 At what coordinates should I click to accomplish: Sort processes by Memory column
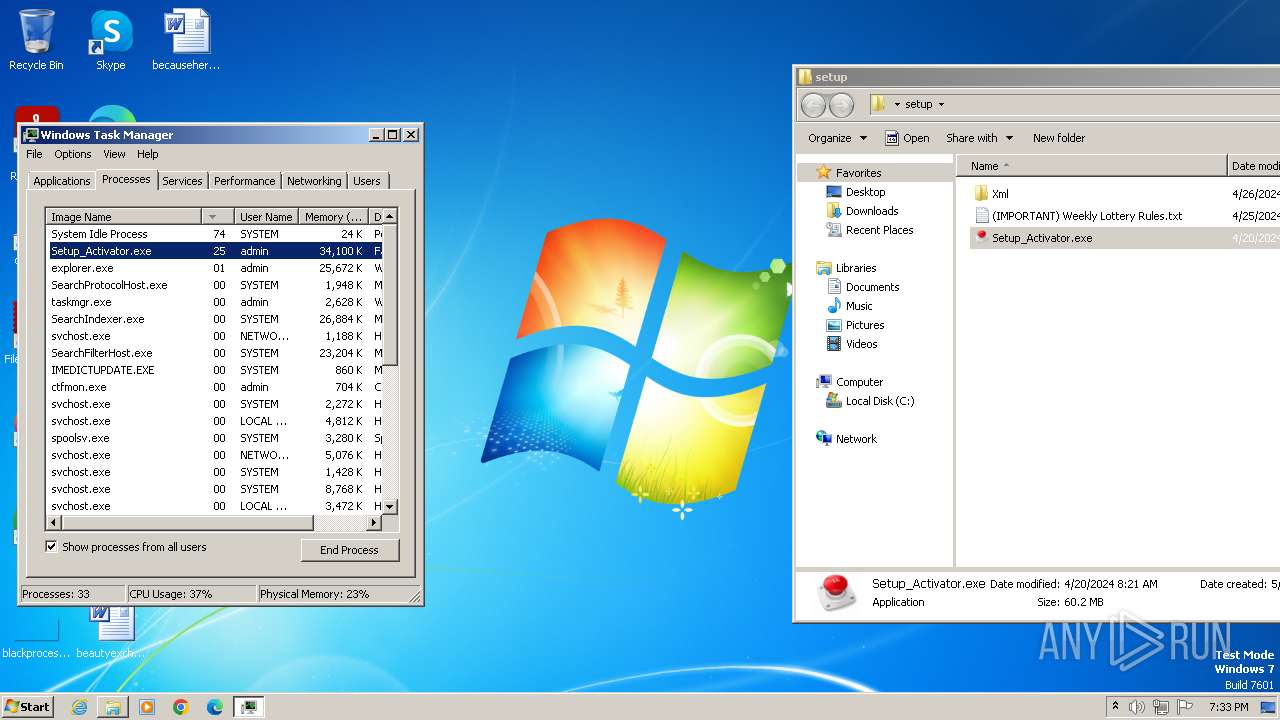tap(334, 217)
